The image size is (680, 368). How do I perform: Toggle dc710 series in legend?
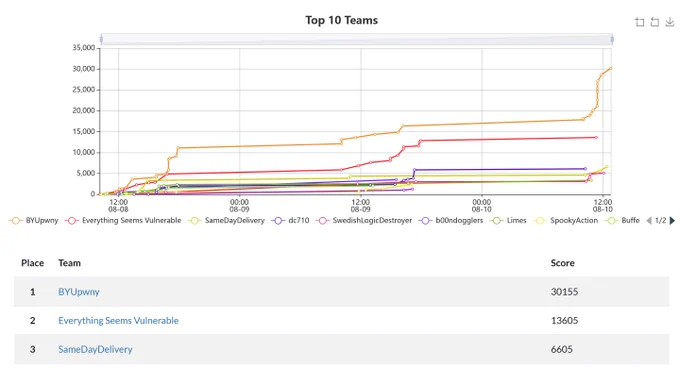291,221
